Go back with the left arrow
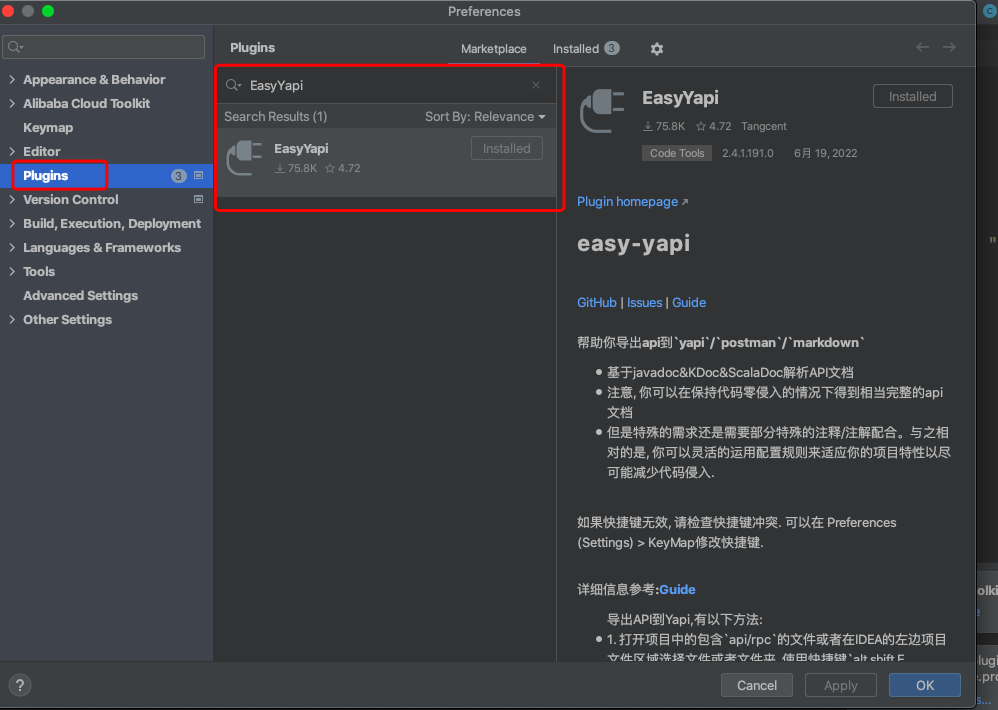Viewport: 998px width, 710px height. 922,47
